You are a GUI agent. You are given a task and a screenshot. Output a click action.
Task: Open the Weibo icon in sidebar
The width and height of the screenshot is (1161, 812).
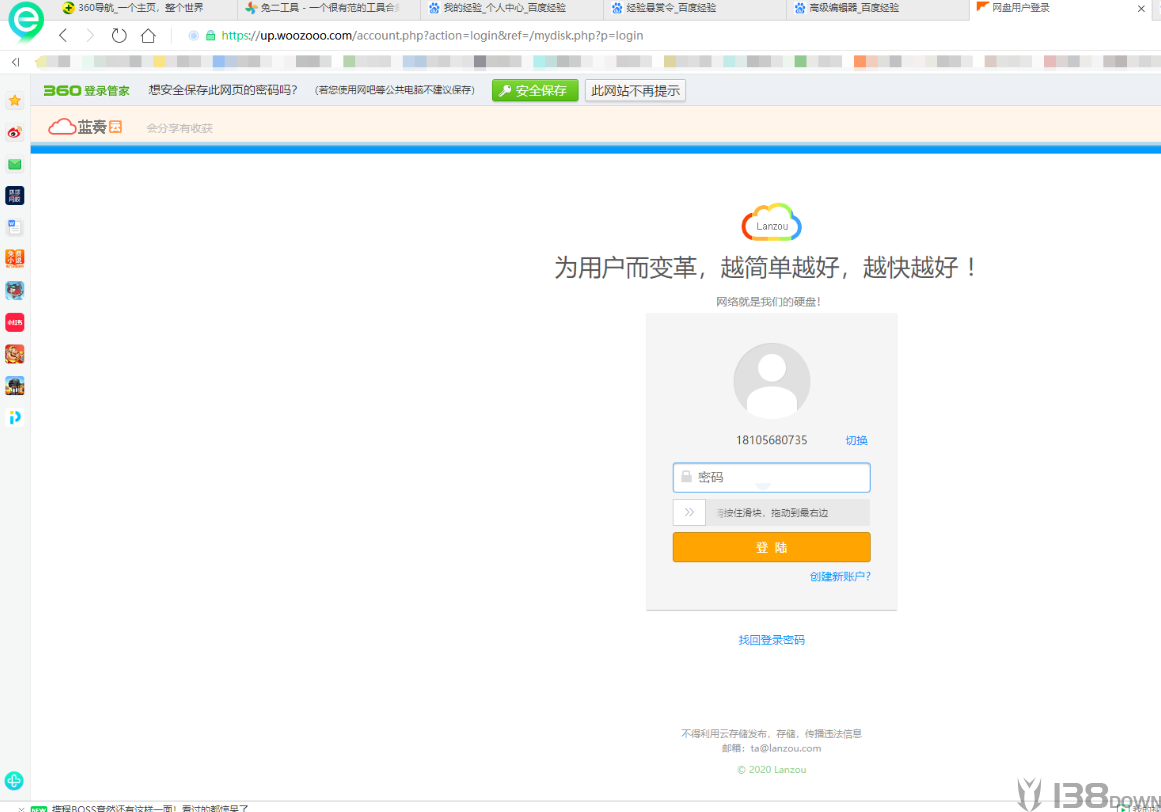pyautogui.click(x=15, y=132)
